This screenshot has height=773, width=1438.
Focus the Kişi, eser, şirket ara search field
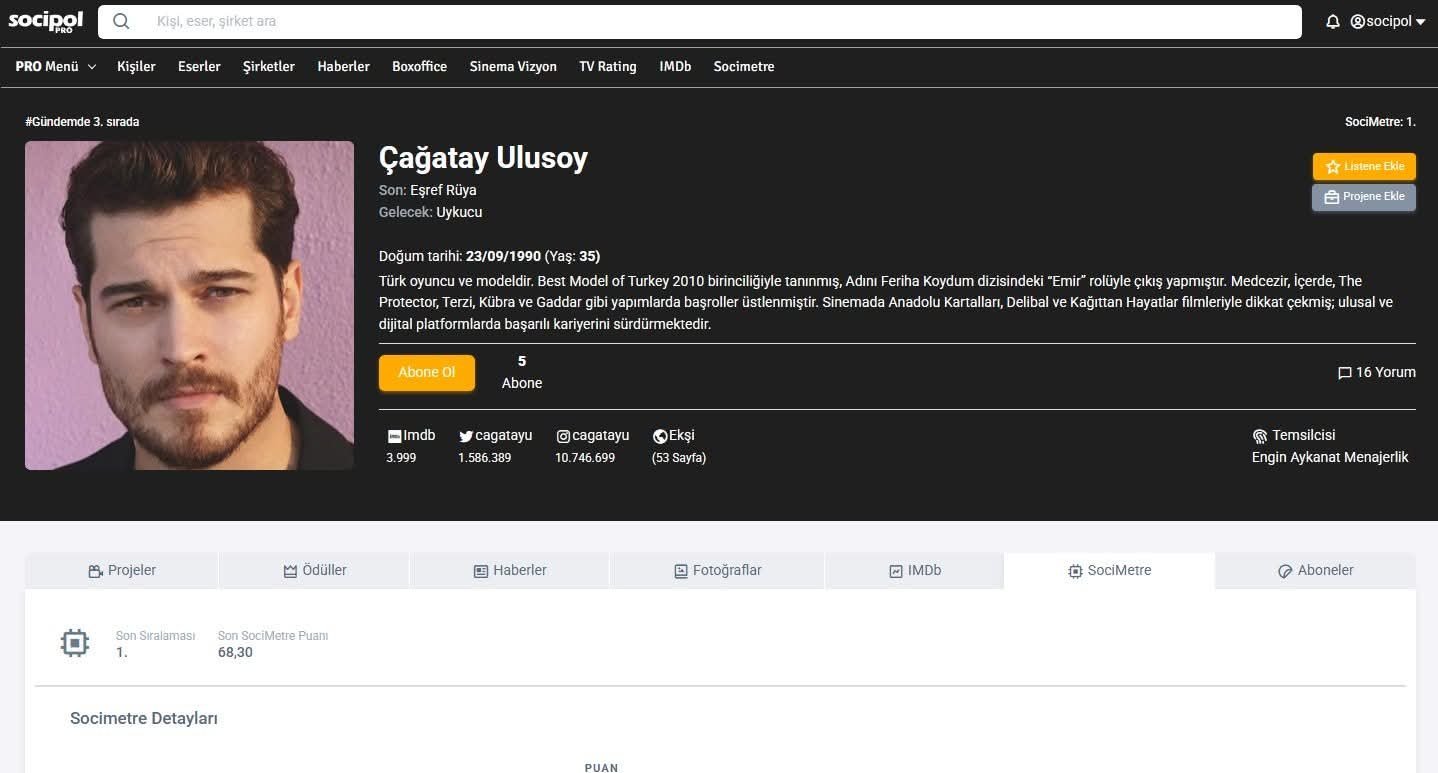[x=700, y=21]
